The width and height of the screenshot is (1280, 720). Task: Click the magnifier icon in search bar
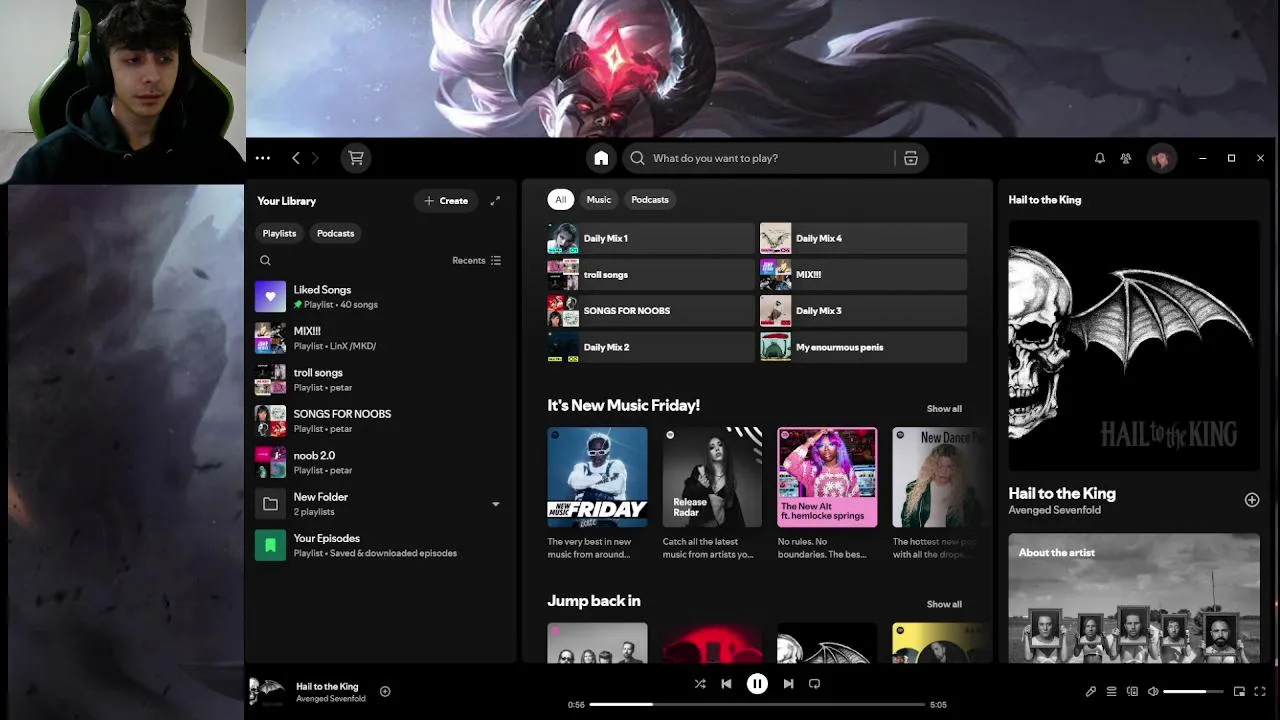pyautogui.click(x=637, y=158)
